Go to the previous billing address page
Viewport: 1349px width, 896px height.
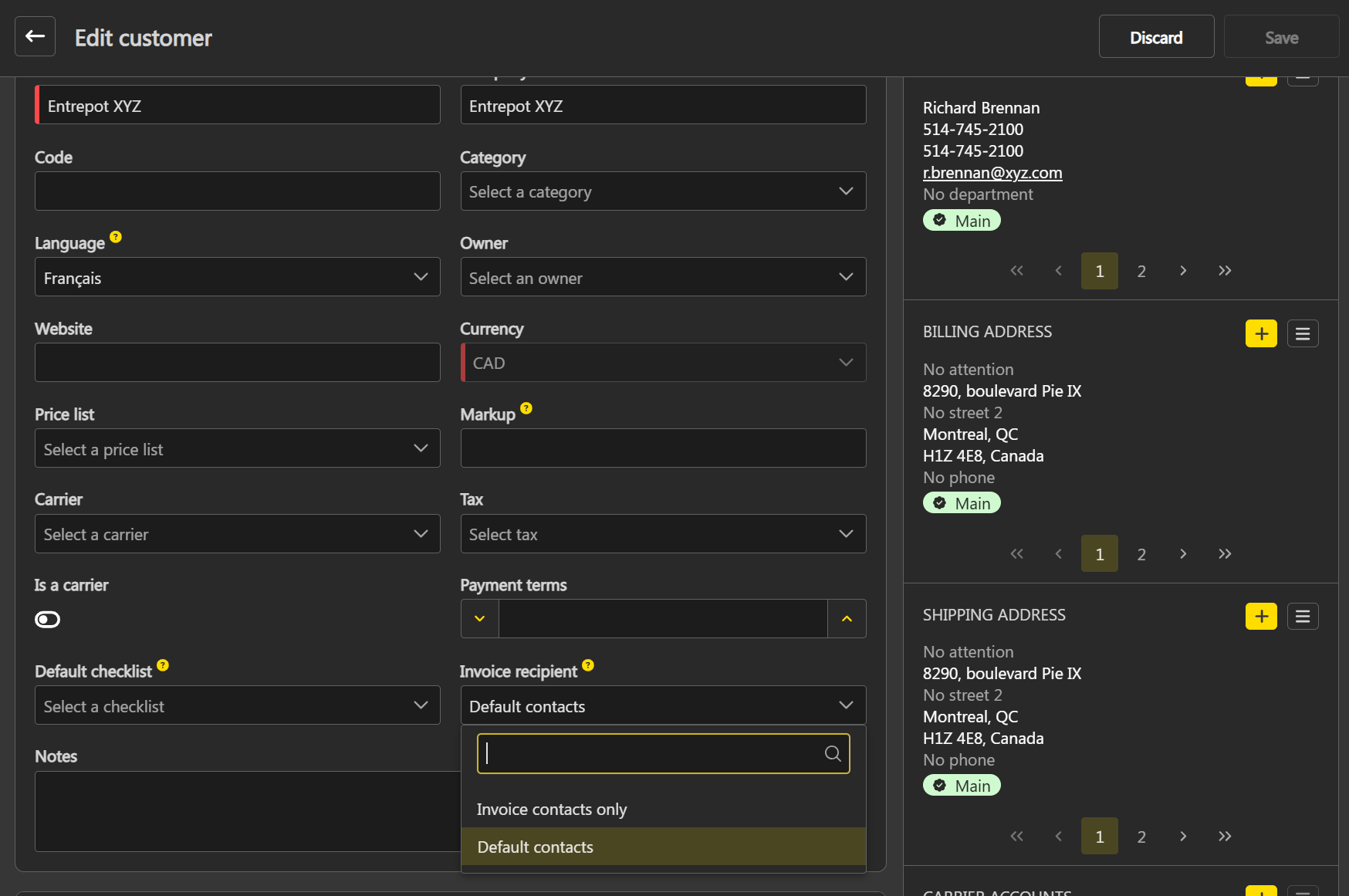pyautogui.click(x=1059, y=554)
